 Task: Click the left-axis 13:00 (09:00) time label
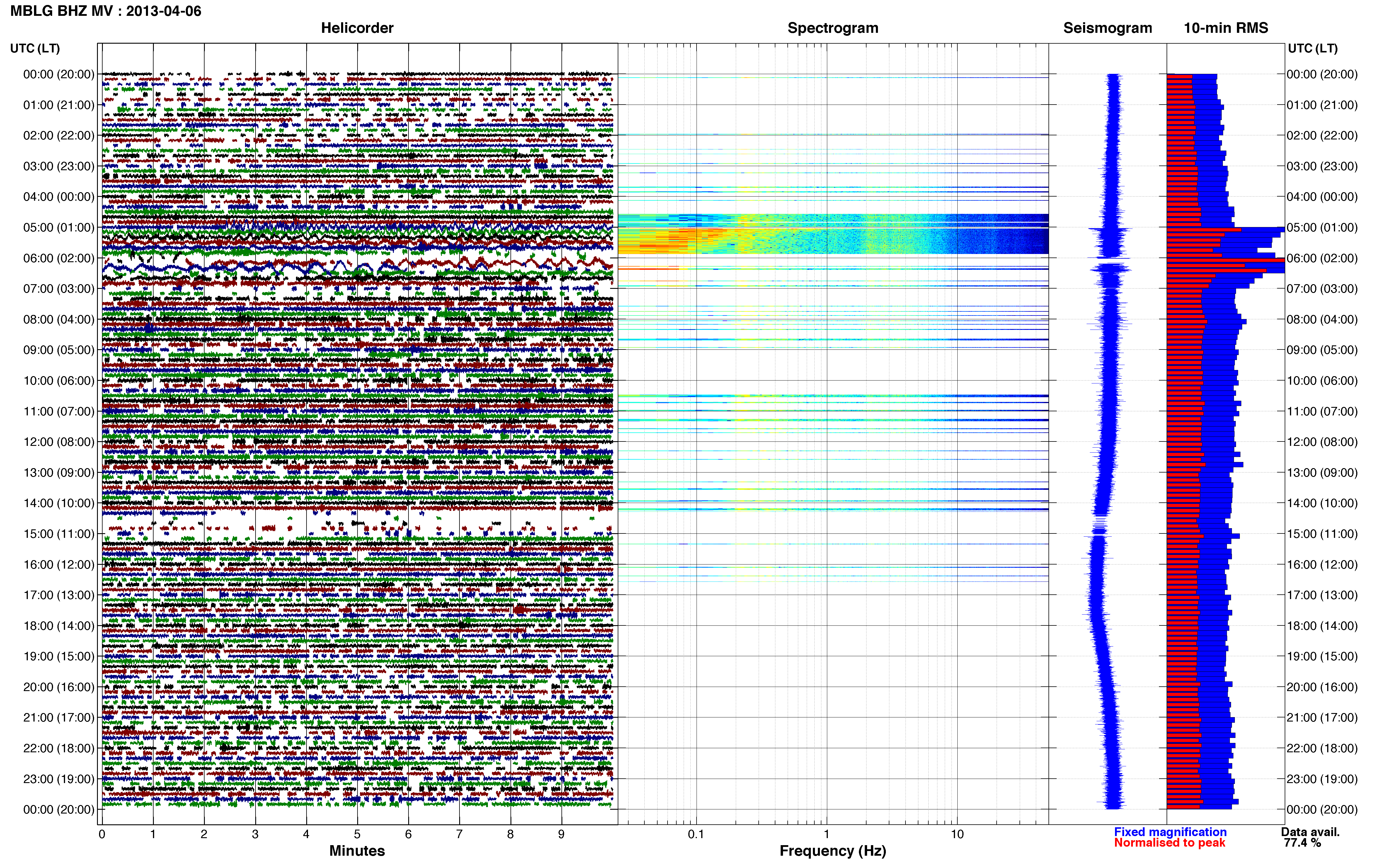click(59, 472)
